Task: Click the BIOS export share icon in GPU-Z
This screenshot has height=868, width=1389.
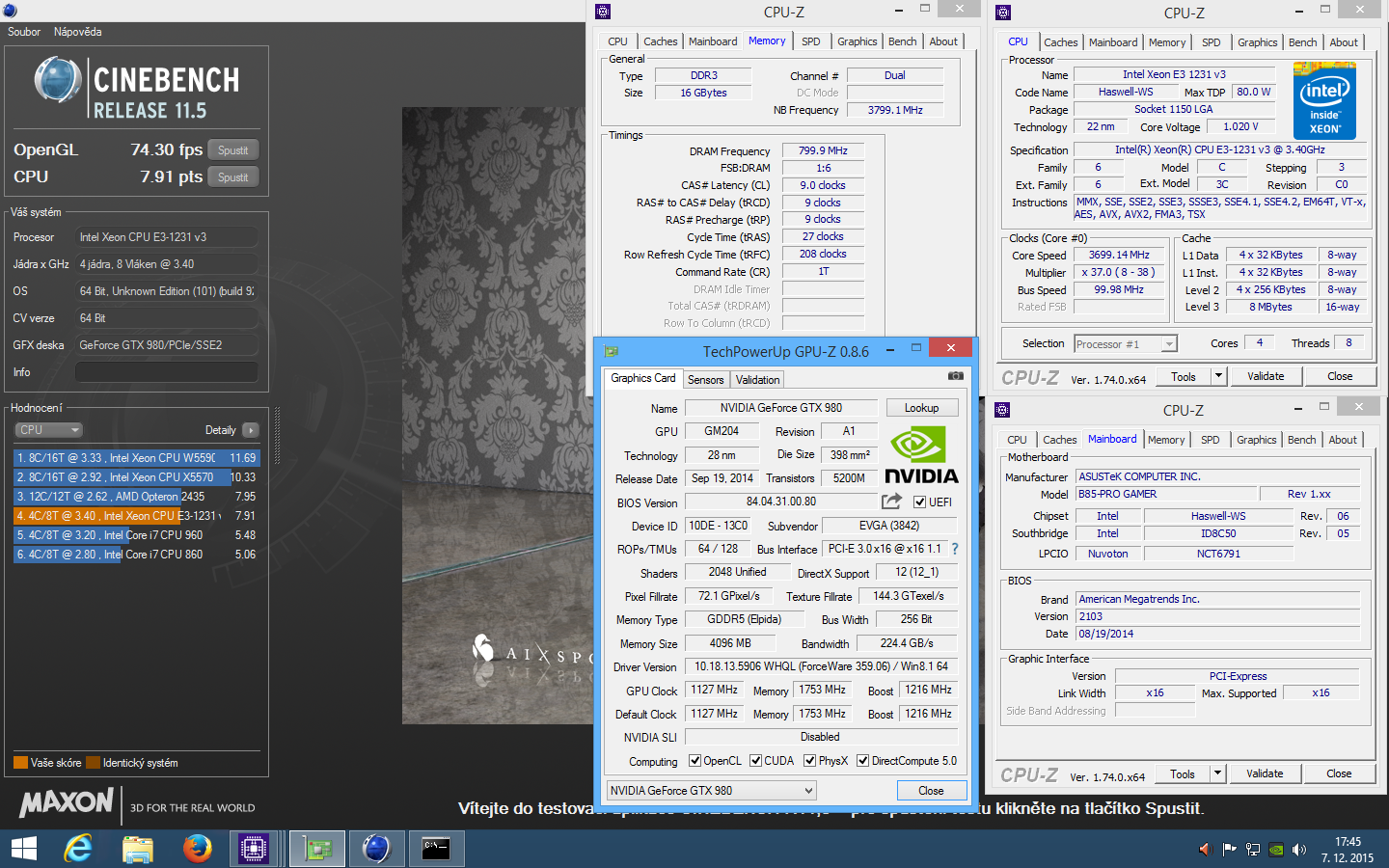Action: [x=891, y=502]
